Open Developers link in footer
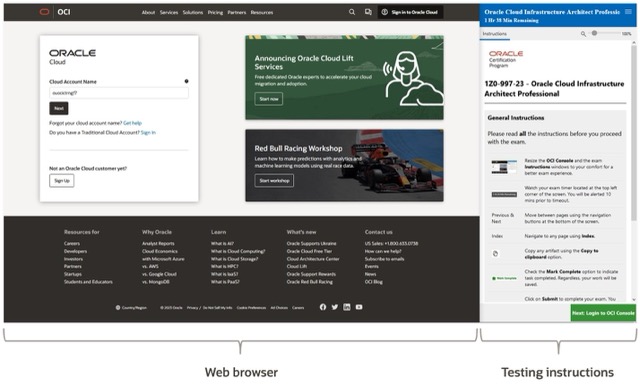The width and height of the screenshot is (640, 387). tap(76, 251)
